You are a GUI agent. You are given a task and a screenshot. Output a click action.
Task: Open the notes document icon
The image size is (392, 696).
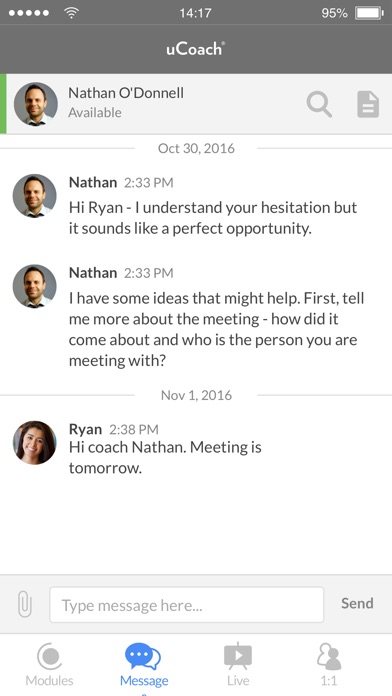(x=368, y=104)
